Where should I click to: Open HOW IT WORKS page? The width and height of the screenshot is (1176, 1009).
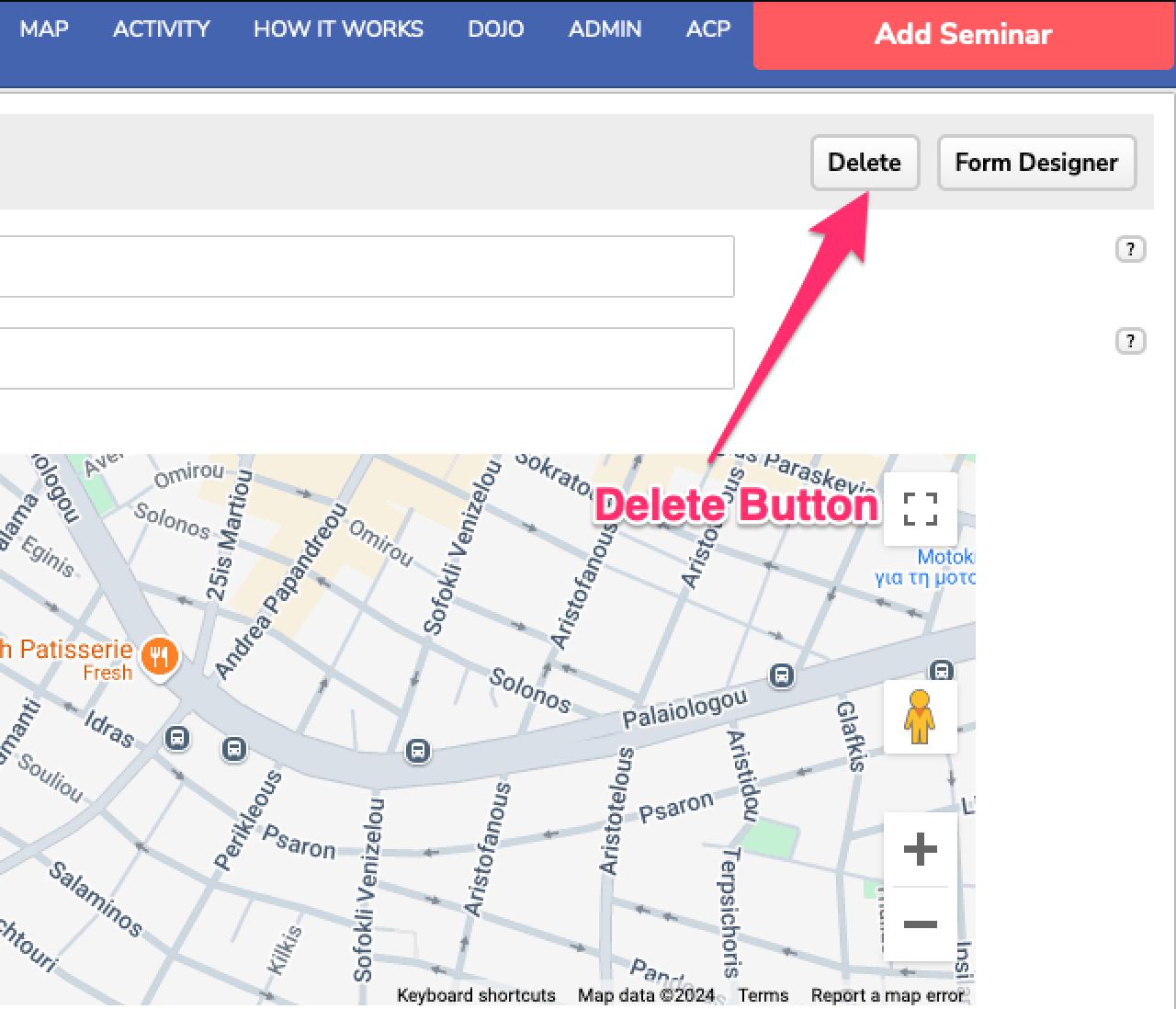338,29
